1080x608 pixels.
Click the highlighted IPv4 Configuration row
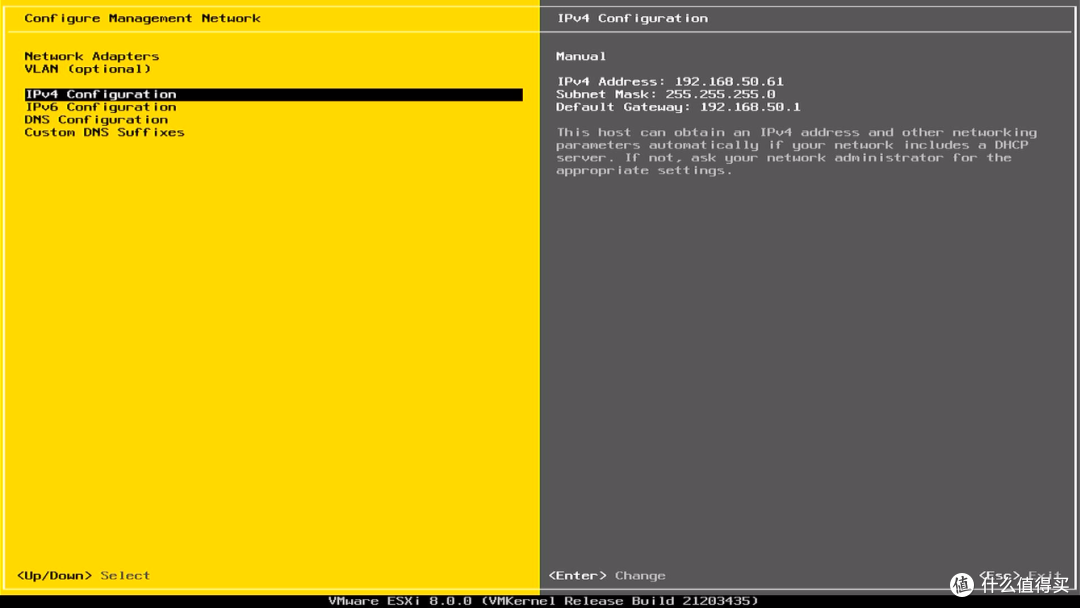pyautogui.click(x=100, y=95)
